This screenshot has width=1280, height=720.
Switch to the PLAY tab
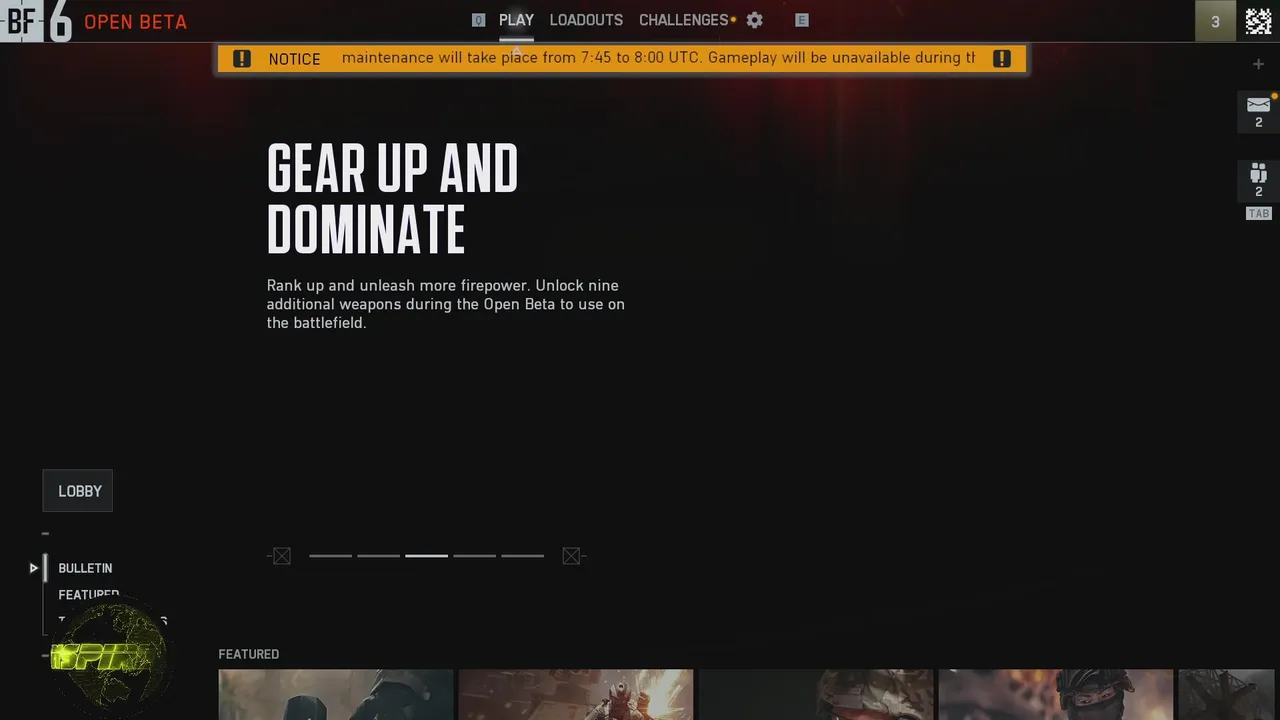point(516,20)
